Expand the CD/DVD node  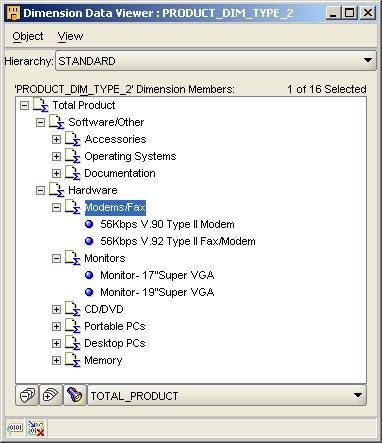56,309
